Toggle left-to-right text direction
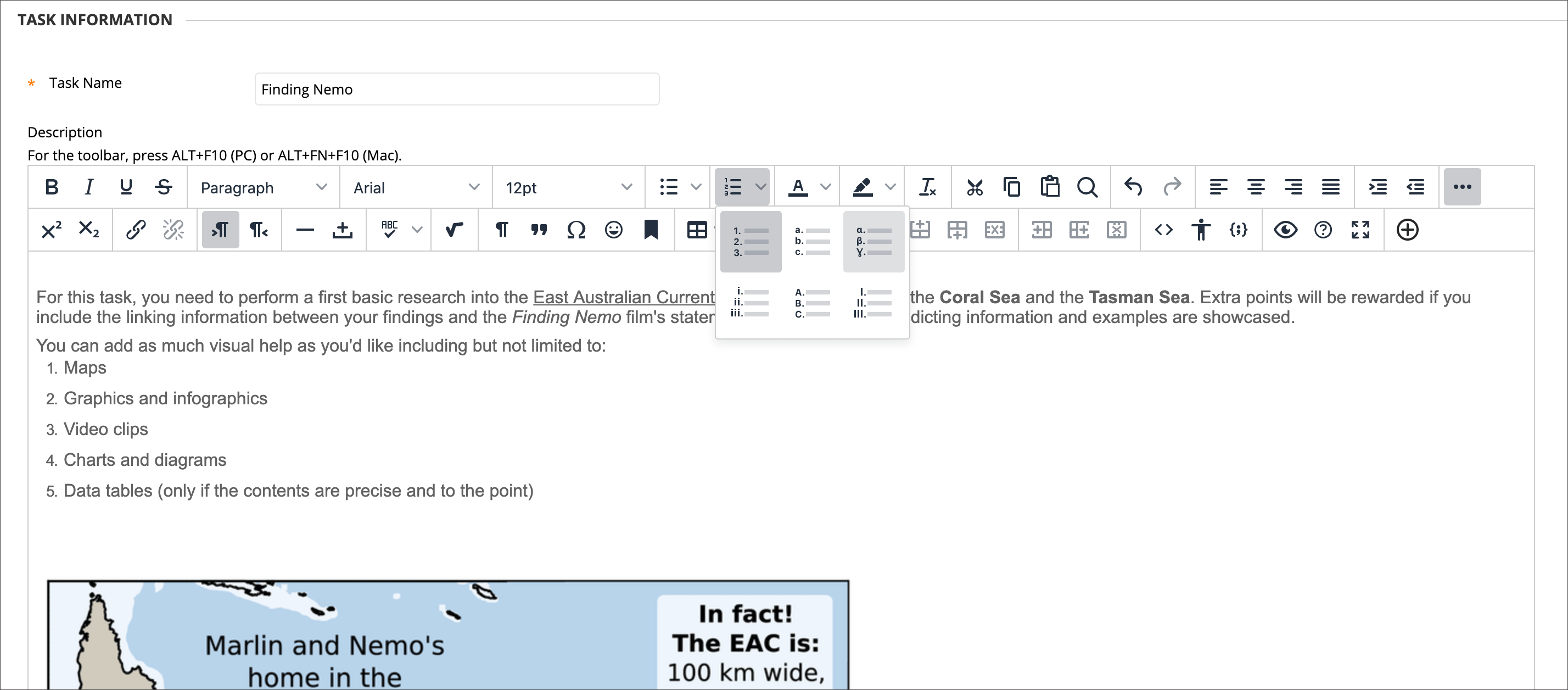 [220, 230]
